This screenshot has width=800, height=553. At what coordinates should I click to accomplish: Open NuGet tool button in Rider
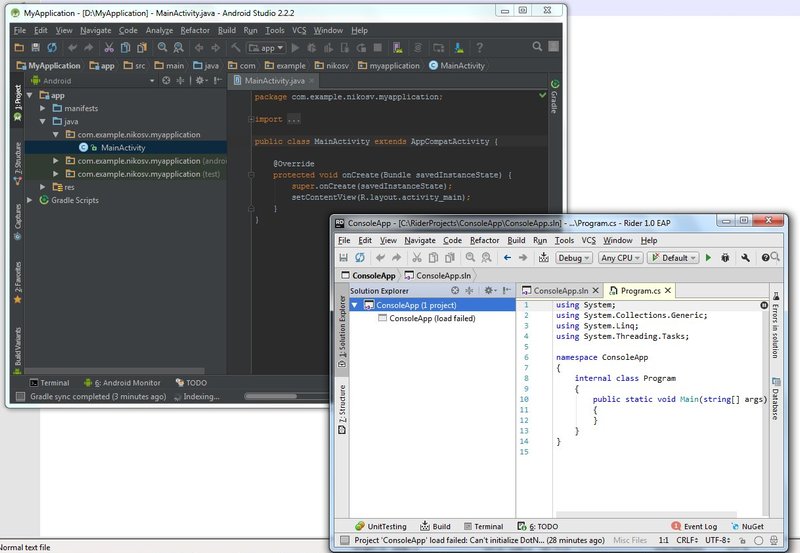[747, 526]
